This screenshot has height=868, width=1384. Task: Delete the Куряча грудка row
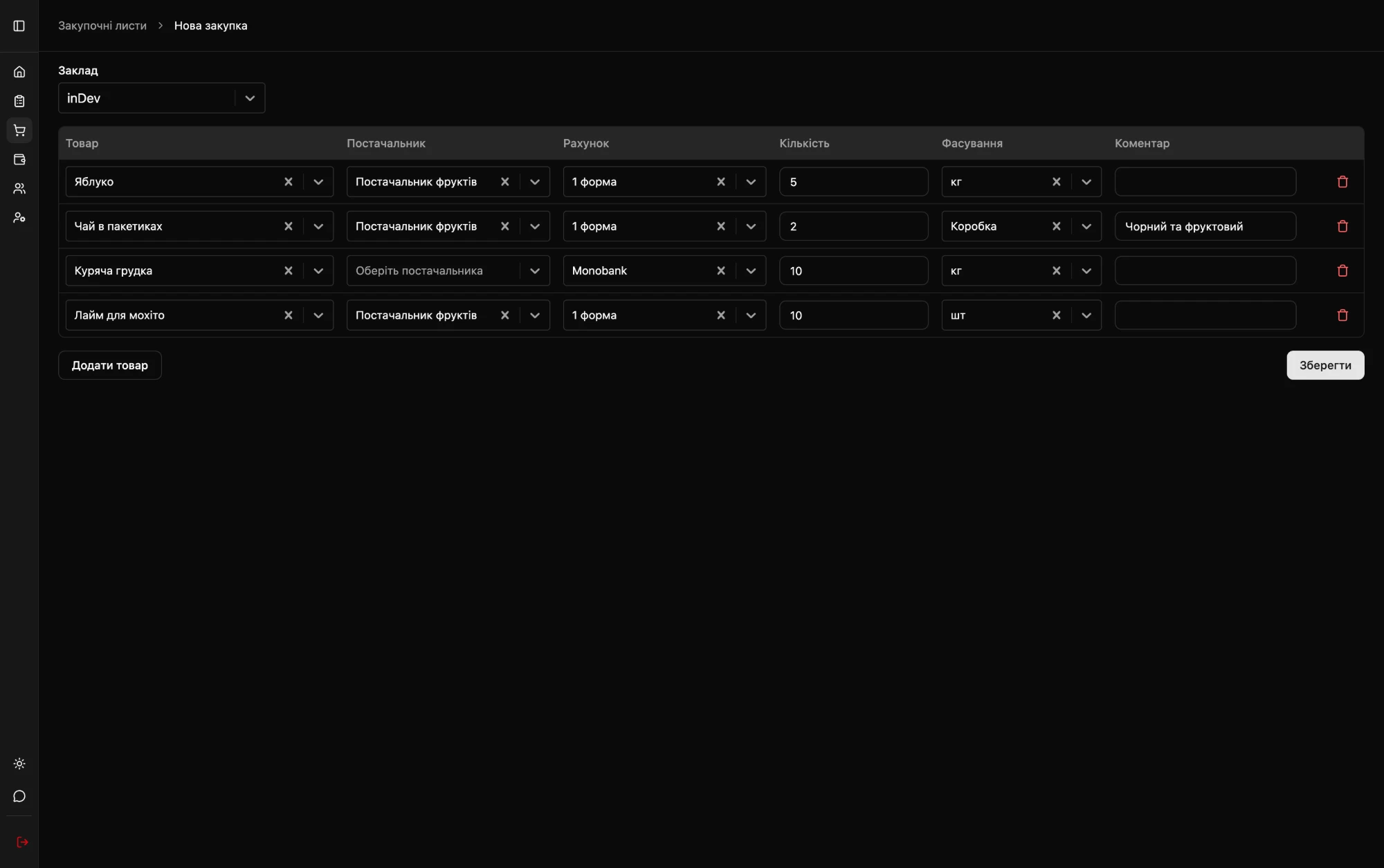coord(1342,270)
